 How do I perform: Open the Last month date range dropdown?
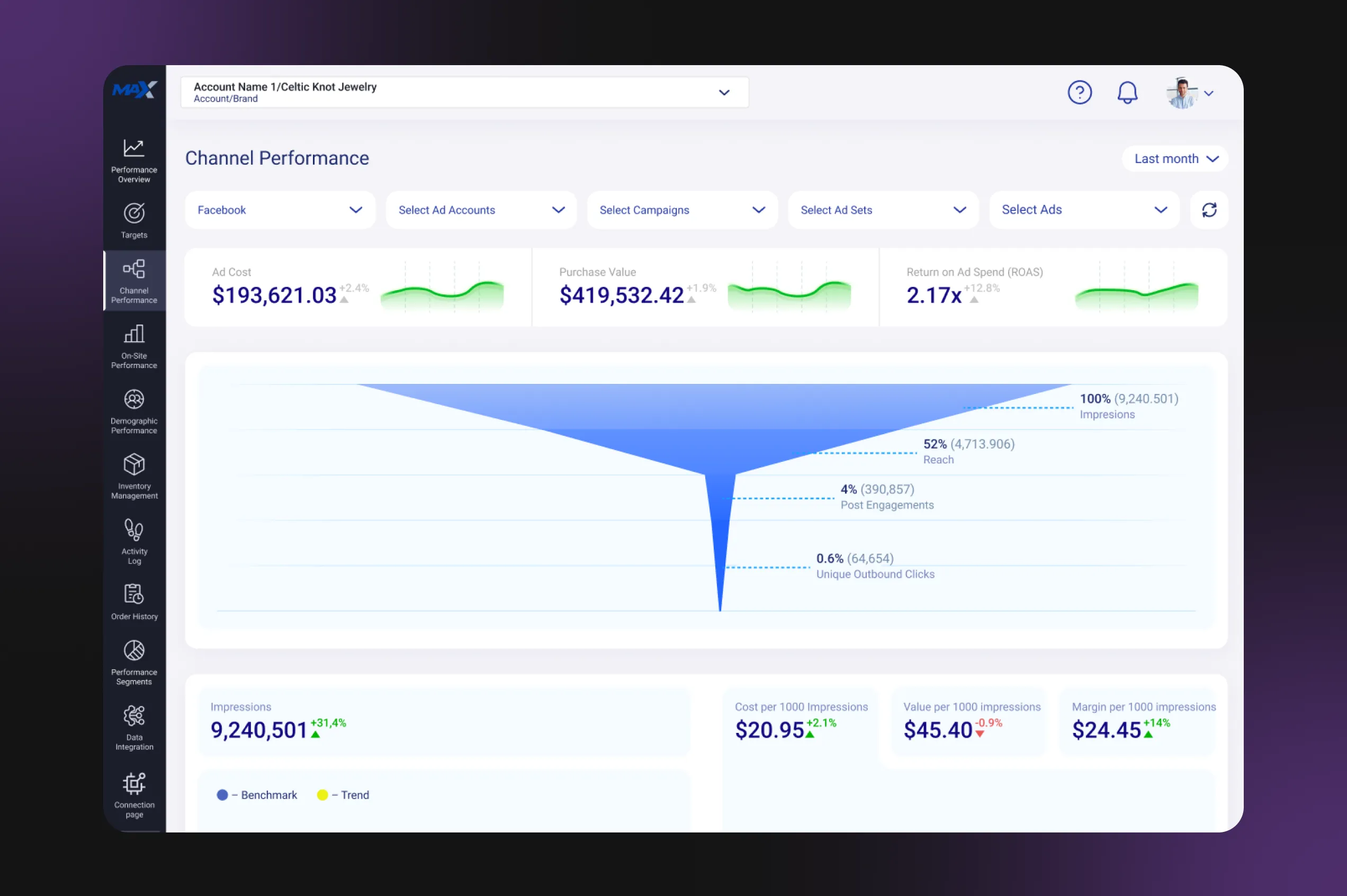pos(1175,159)
